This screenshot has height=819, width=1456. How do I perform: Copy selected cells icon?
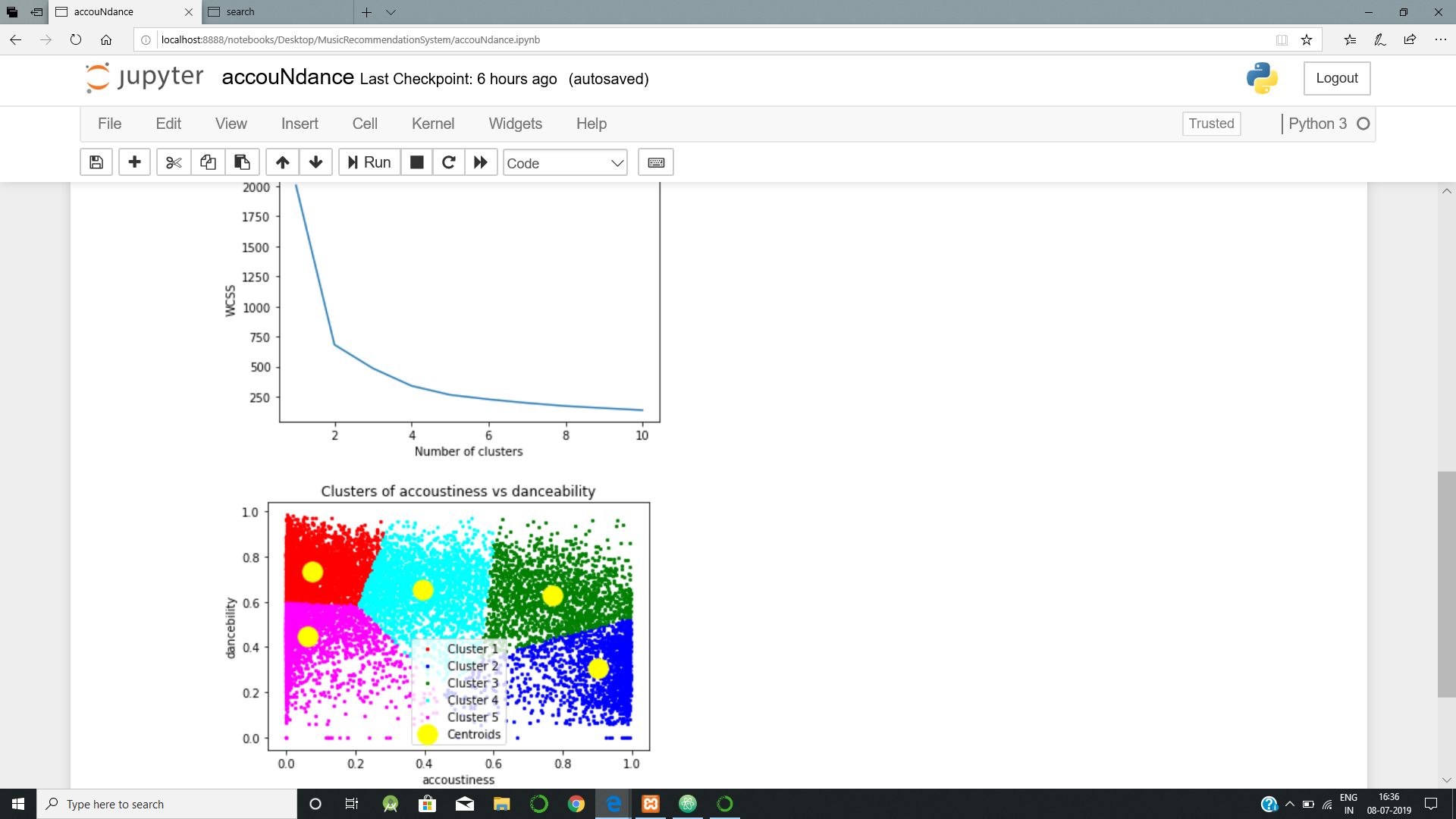pyautogui.click(x=208, y=162)
